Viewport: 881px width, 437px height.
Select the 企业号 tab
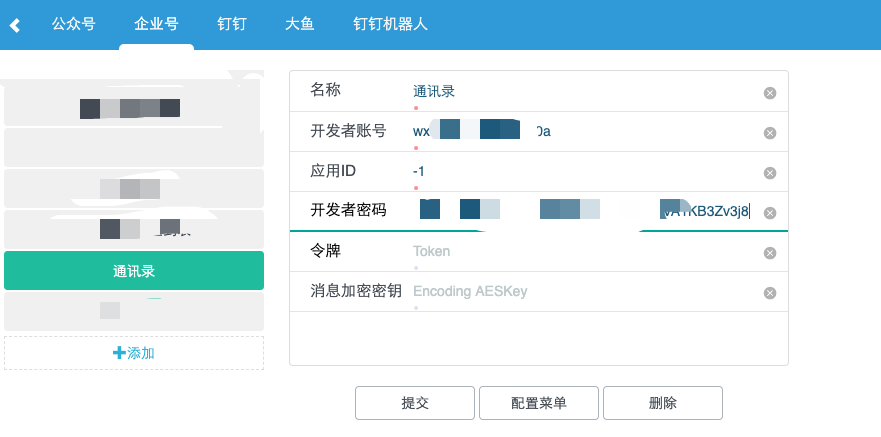156,23
